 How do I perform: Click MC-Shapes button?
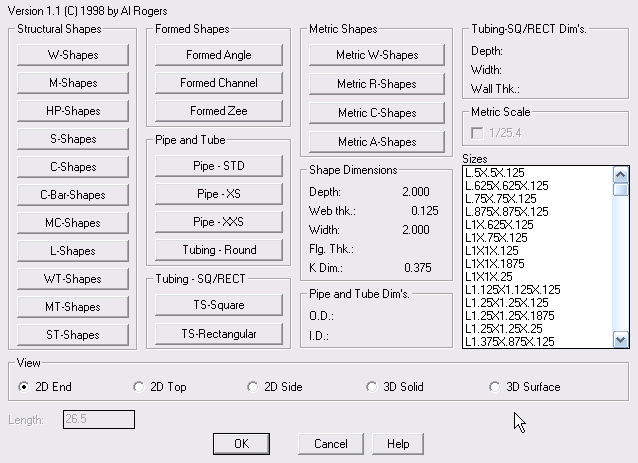(73, 223)
